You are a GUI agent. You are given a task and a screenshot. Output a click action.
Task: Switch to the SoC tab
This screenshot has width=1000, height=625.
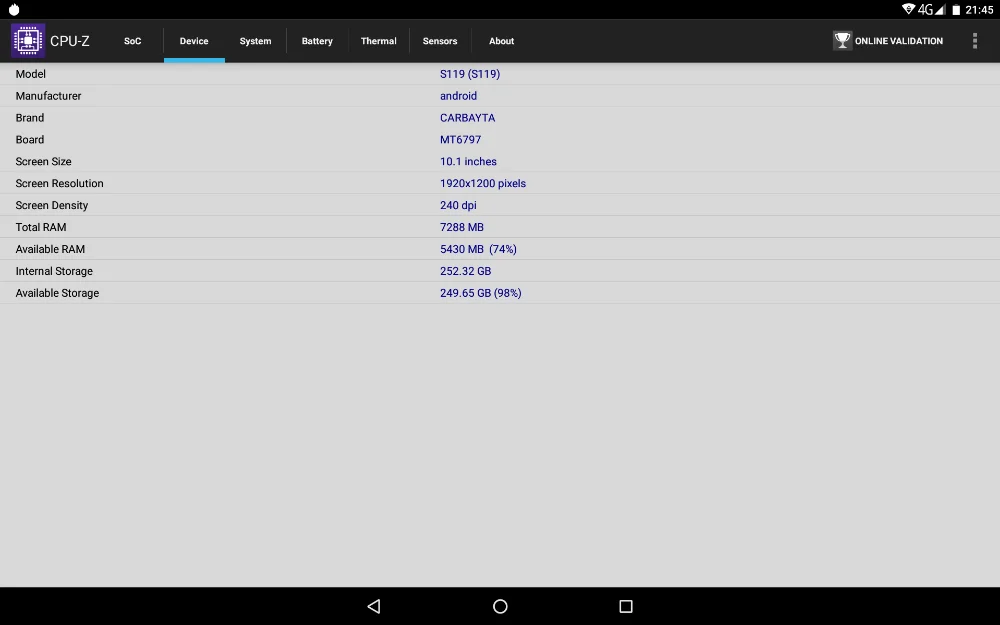click(133, 41)
